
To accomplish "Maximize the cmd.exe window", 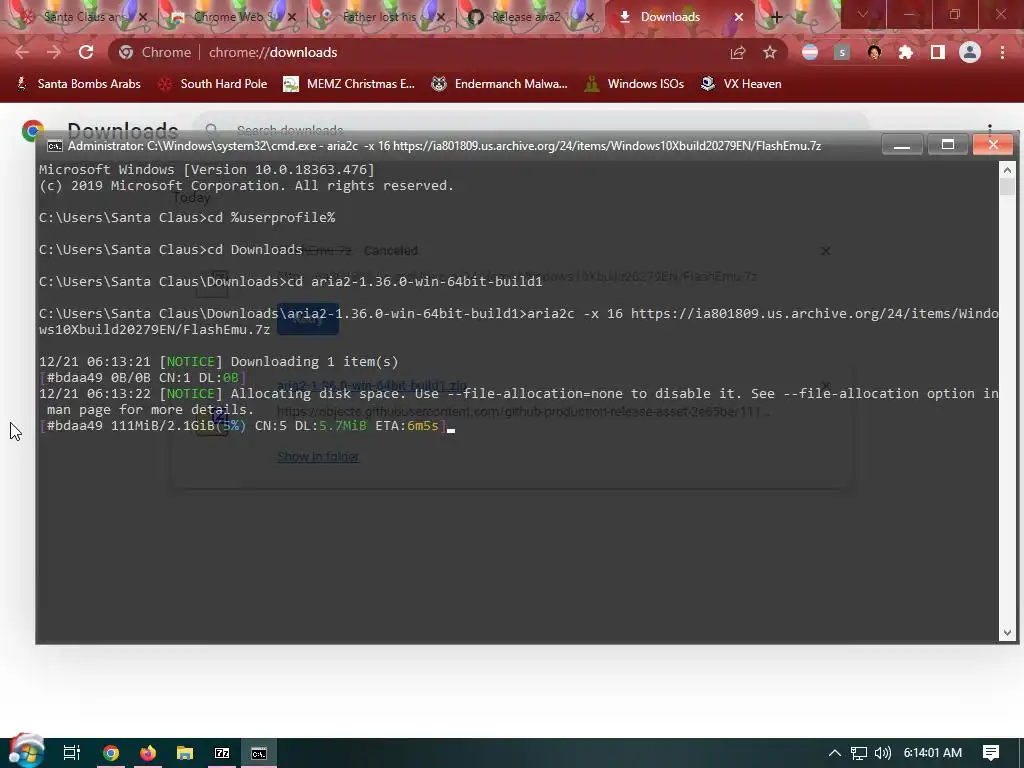I will point(948,145).
